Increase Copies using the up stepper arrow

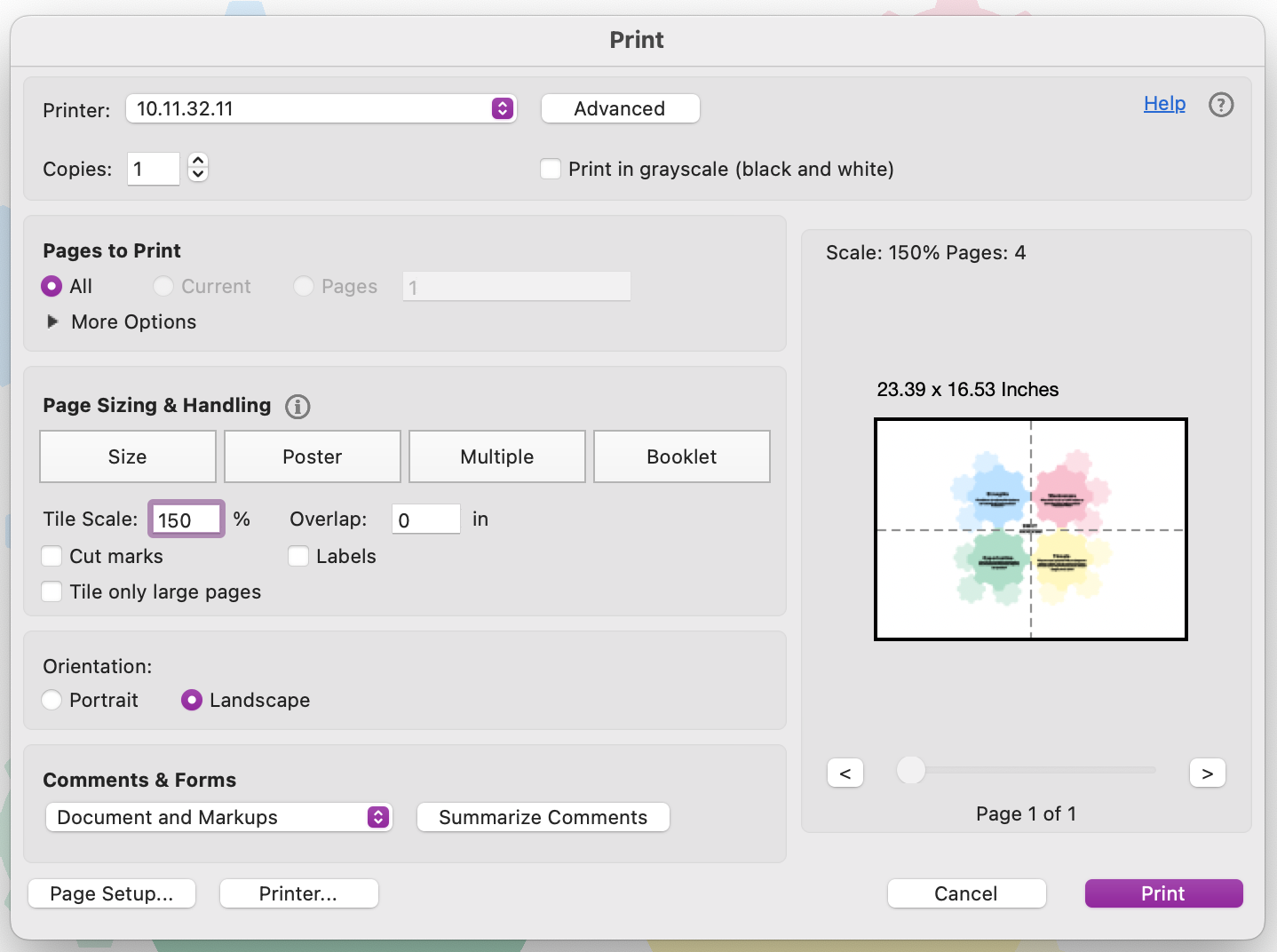pyautogui.click(x=197, y=161)
